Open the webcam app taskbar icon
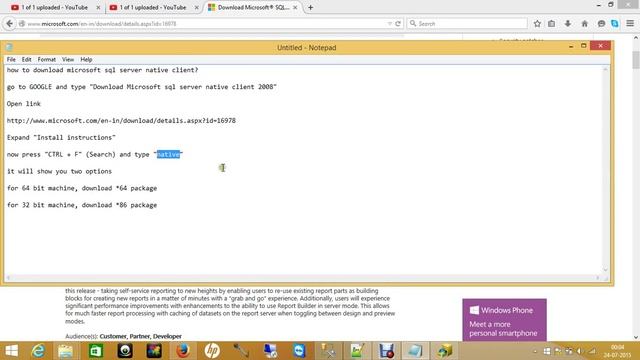Screen dimensions: 640x360 pyautogui.click(x=125, y=351)
